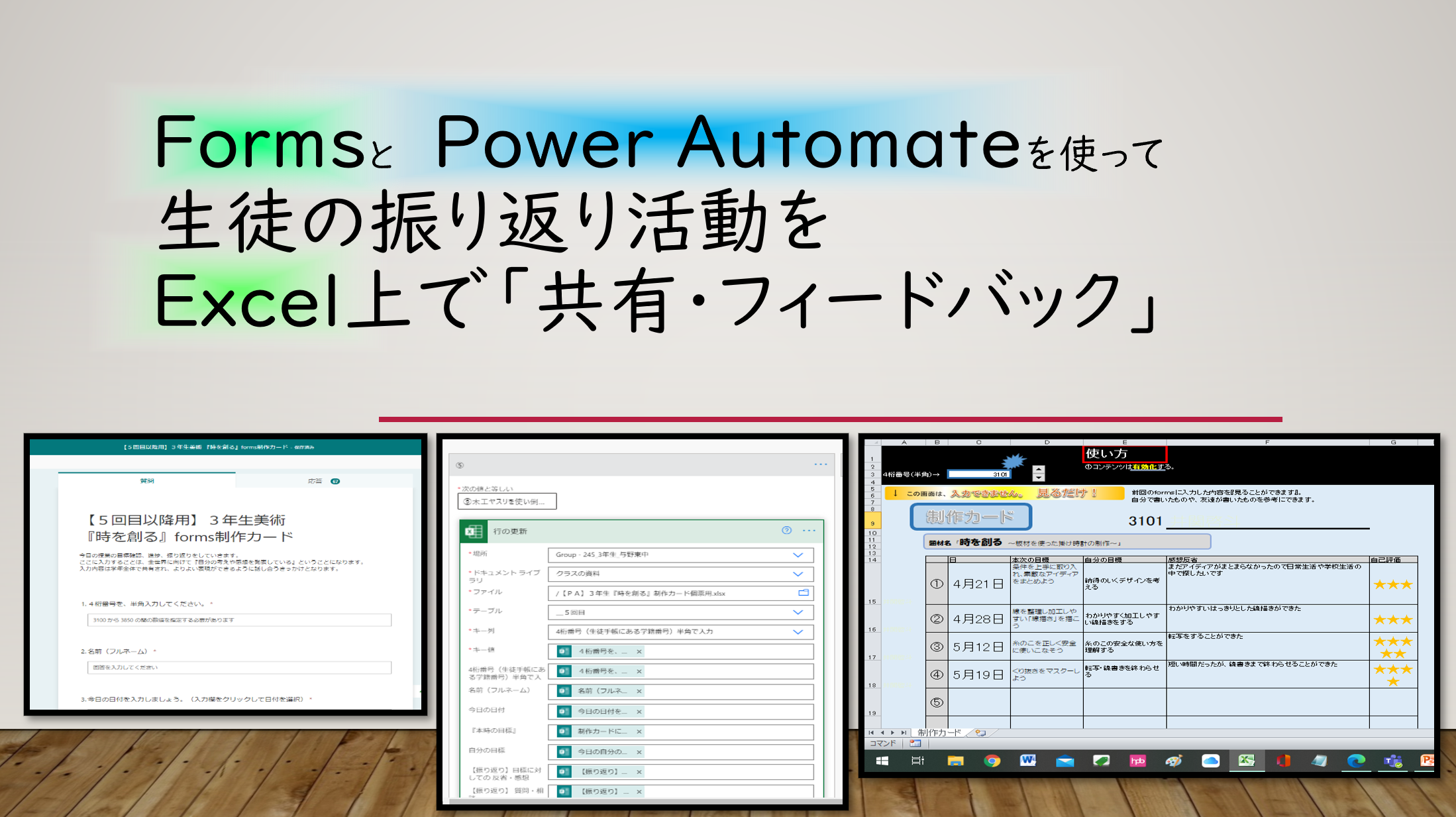Open the ellipsis menu on condition card ⑤
The image size is (1456, 817).
821,464
